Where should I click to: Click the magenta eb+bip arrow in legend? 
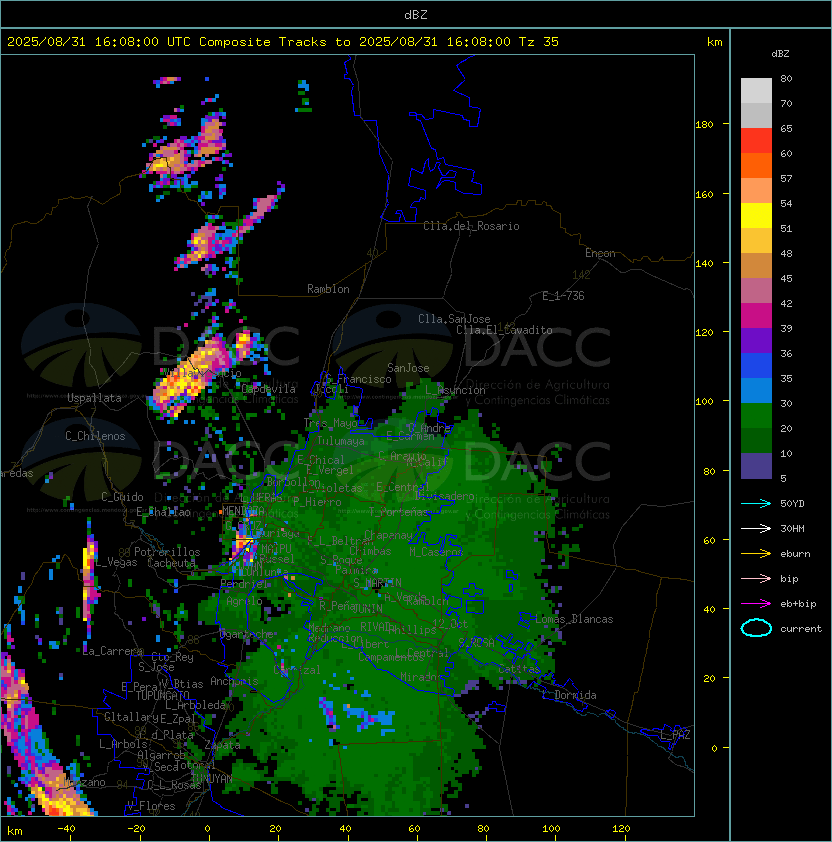[x=756, y=604]
